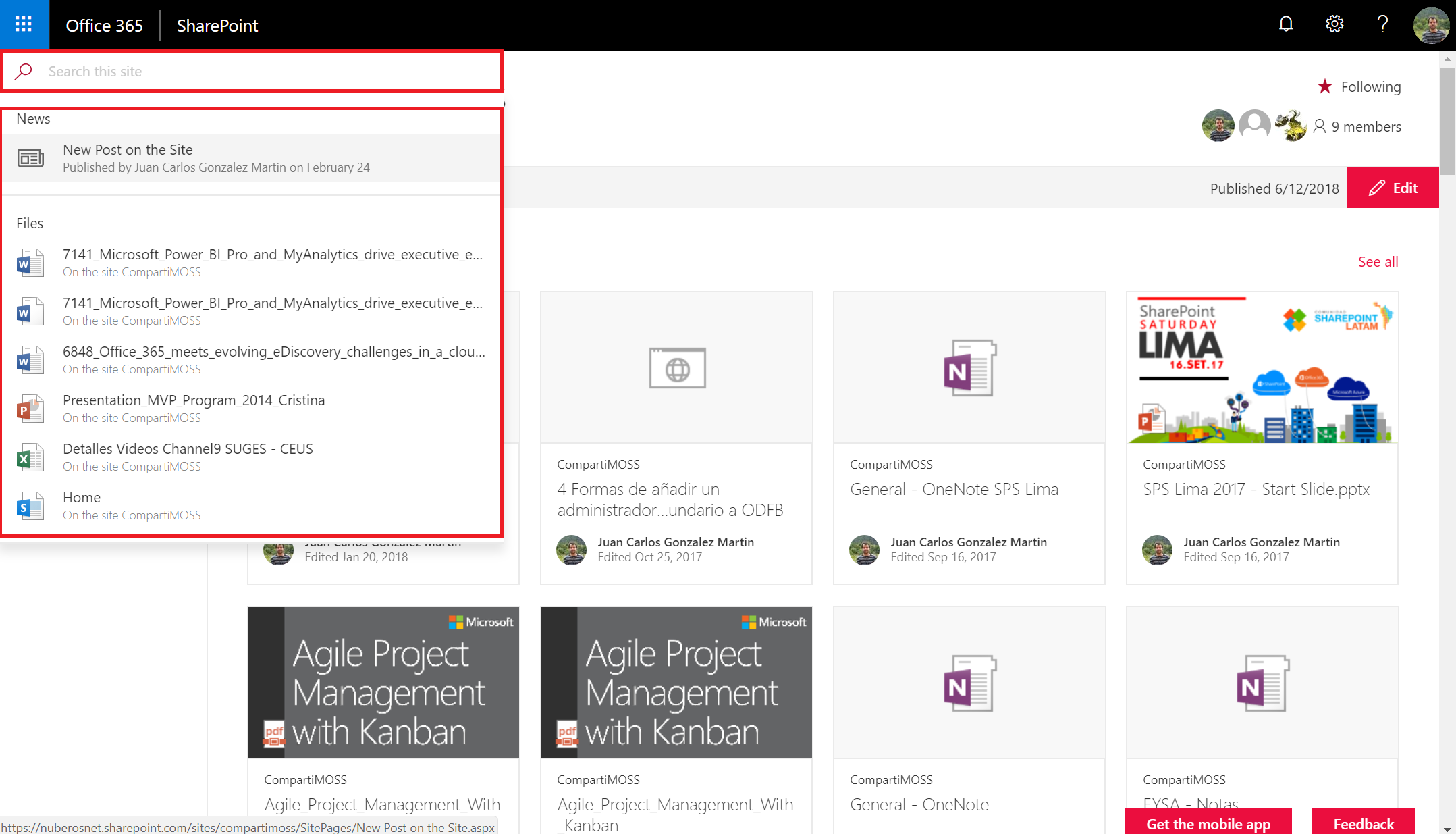This screenshot has height=834, width=1456.
Task: Open the 4 Formas de añadir un administrador title
Action: tap(670, 499)
